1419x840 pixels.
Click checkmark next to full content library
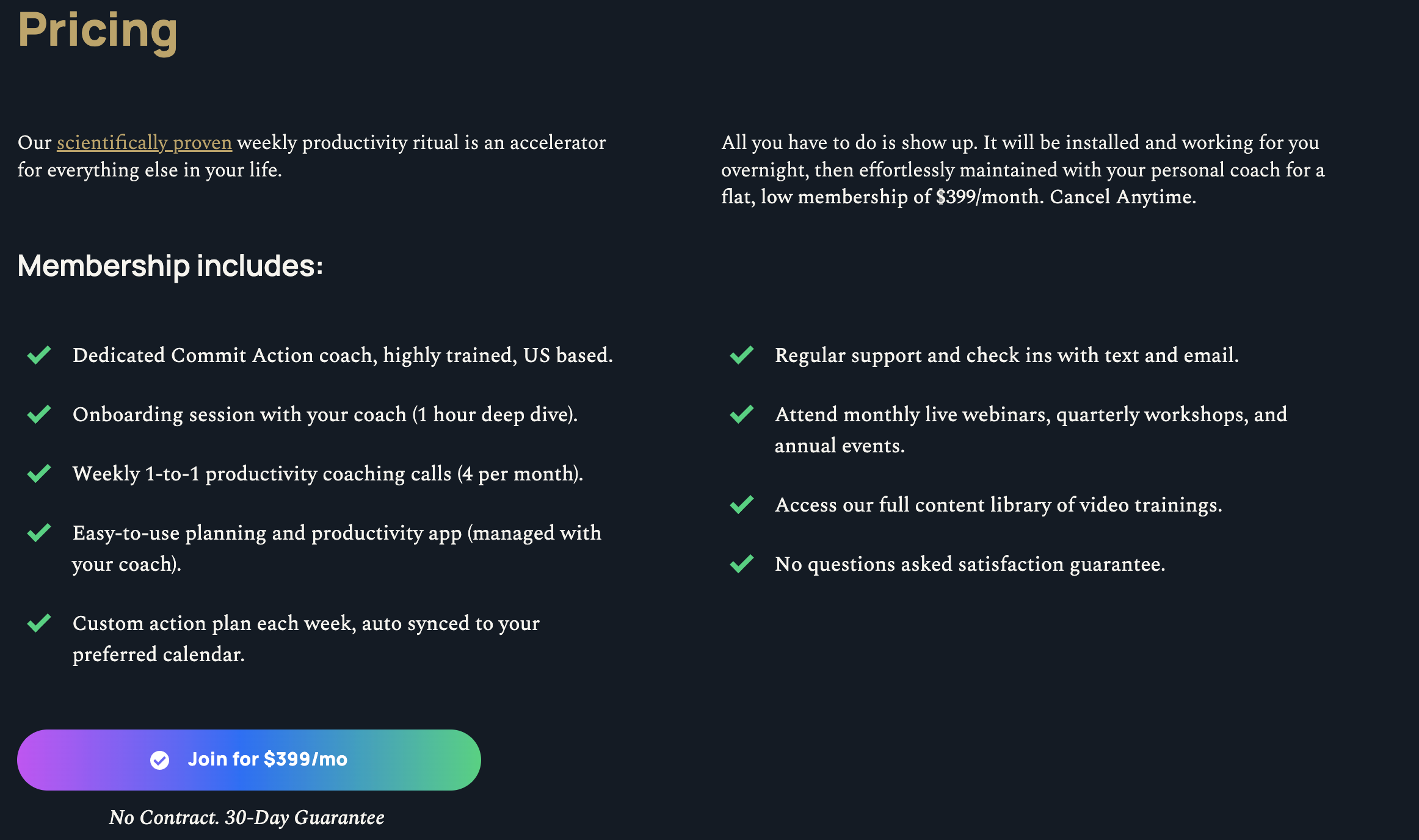click(x=742, y=505)
